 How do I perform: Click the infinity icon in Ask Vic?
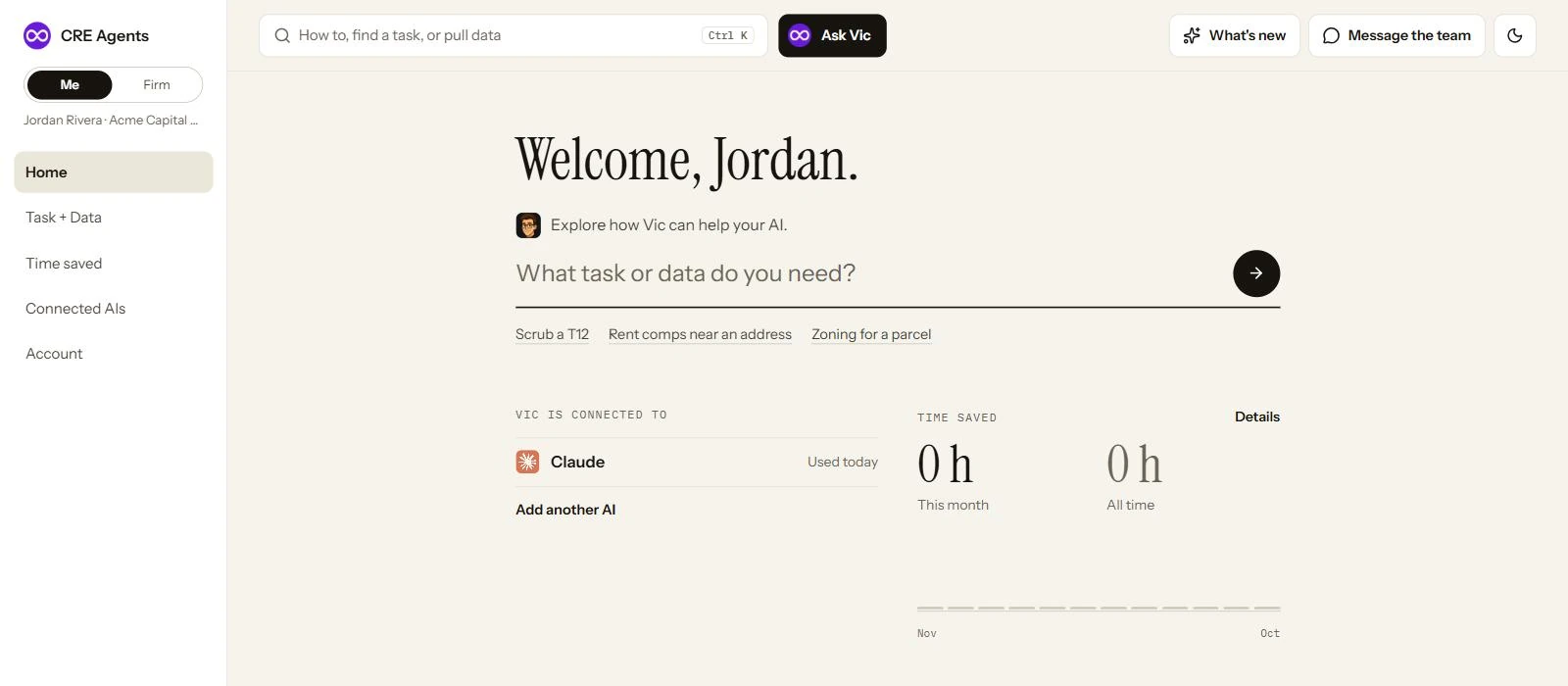pyautogui.click(x=800, y=35)
